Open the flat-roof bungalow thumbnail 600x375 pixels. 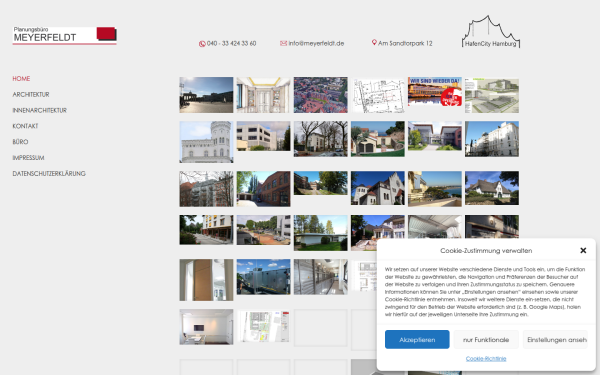[x=321, y=233]
